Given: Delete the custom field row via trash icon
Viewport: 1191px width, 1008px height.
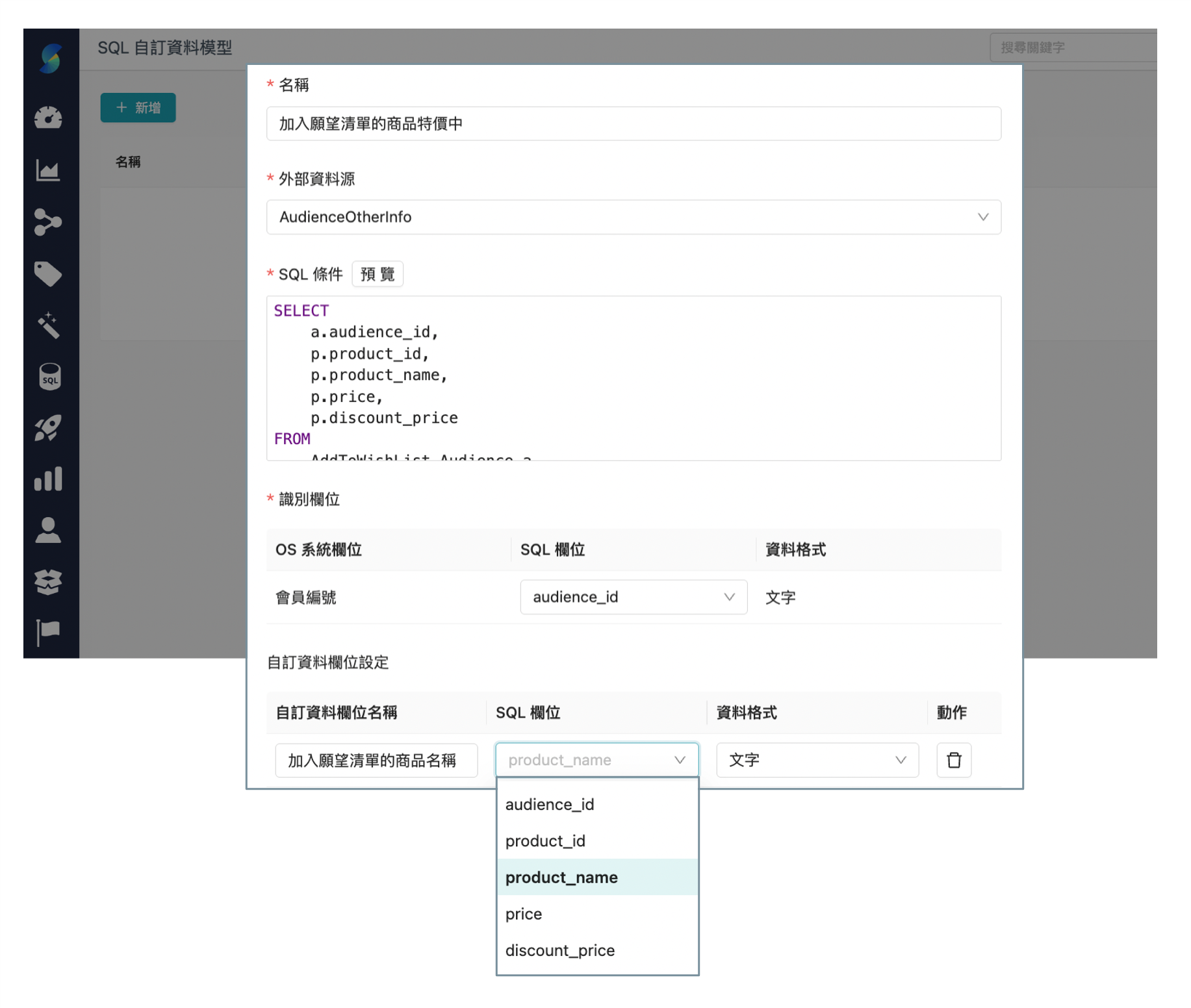Looking at the screenshot, I should coord(954,760).
